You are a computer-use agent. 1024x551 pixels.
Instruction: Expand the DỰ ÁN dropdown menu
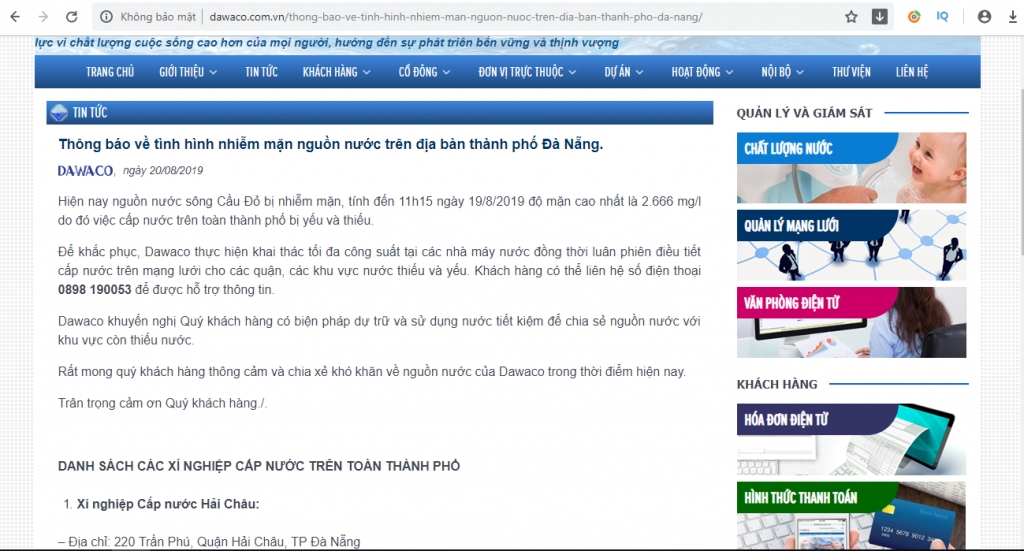pyautogui.click(x=624, y=72)
